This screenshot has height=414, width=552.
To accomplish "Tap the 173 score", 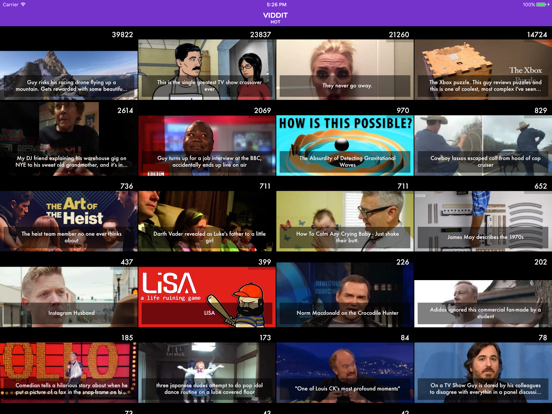I will (x=265, y=338).
